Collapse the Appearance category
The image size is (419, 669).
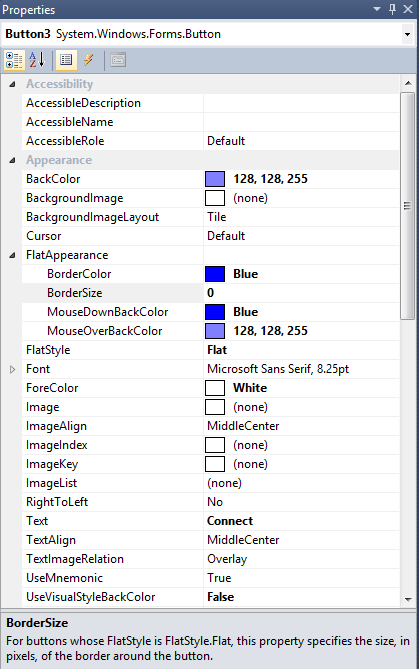pos(12,160)
